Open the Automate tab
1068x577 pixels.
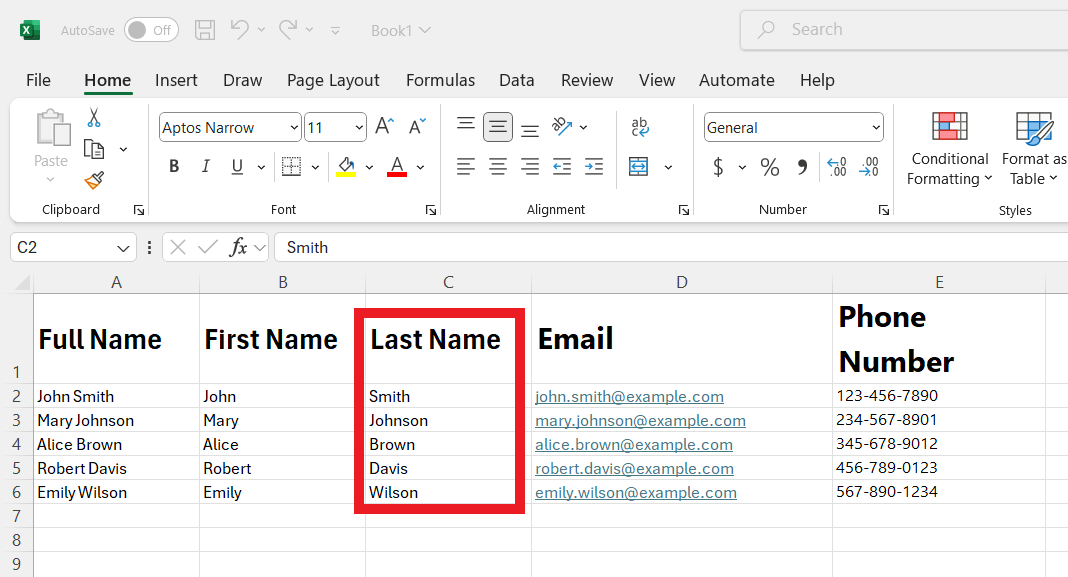click(736, 80)
